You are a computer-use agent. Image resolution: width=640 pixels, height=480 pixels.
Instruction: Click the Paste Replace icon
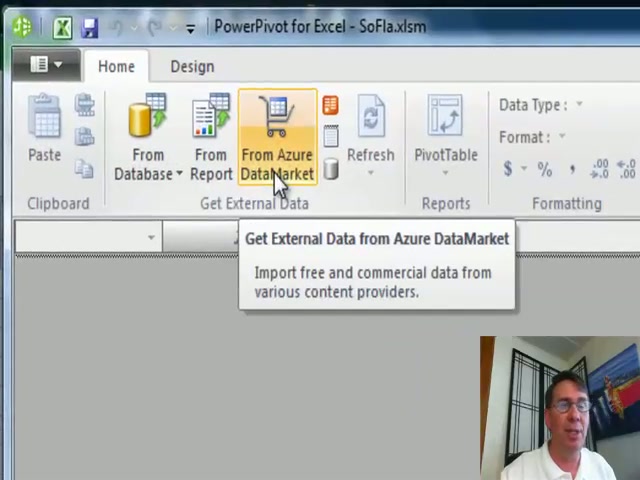84,136
